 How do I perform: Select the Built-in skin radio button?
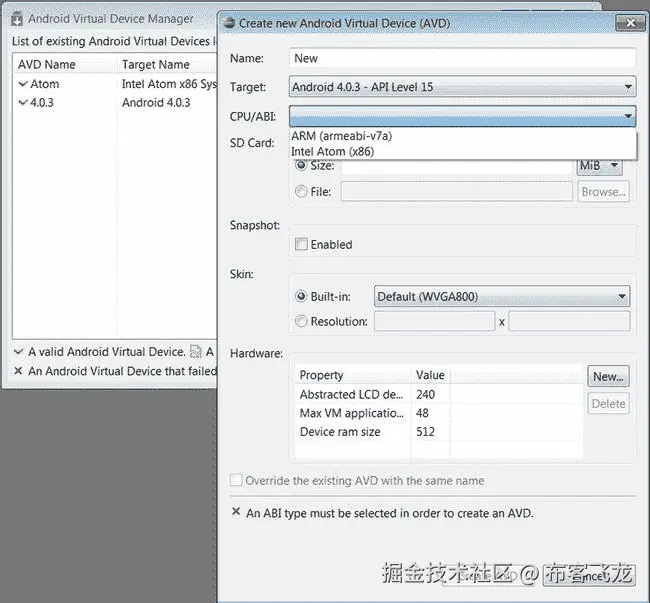pos(301,296)
